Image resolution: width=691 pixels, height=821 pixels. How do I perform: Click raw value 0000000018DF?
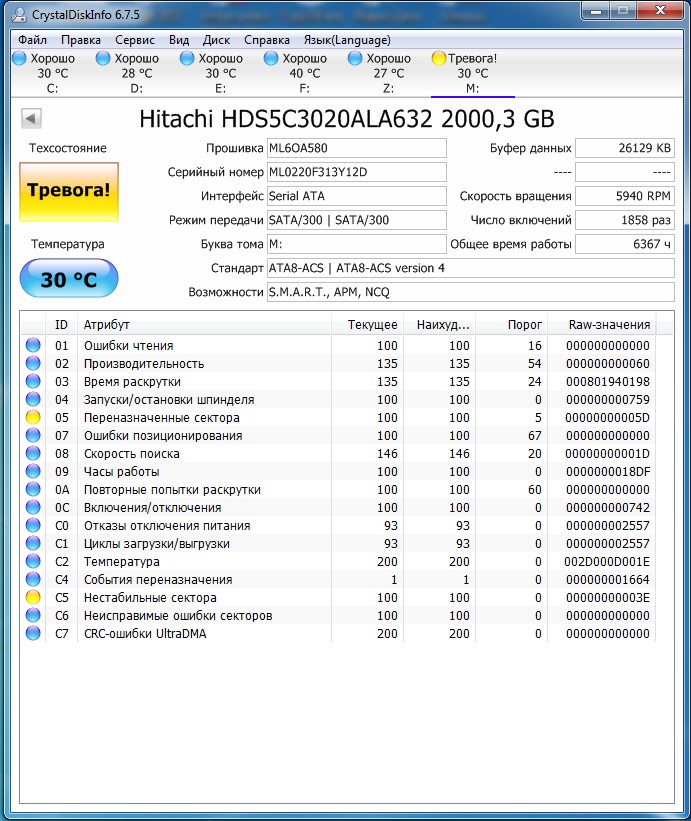click(608, 472)
